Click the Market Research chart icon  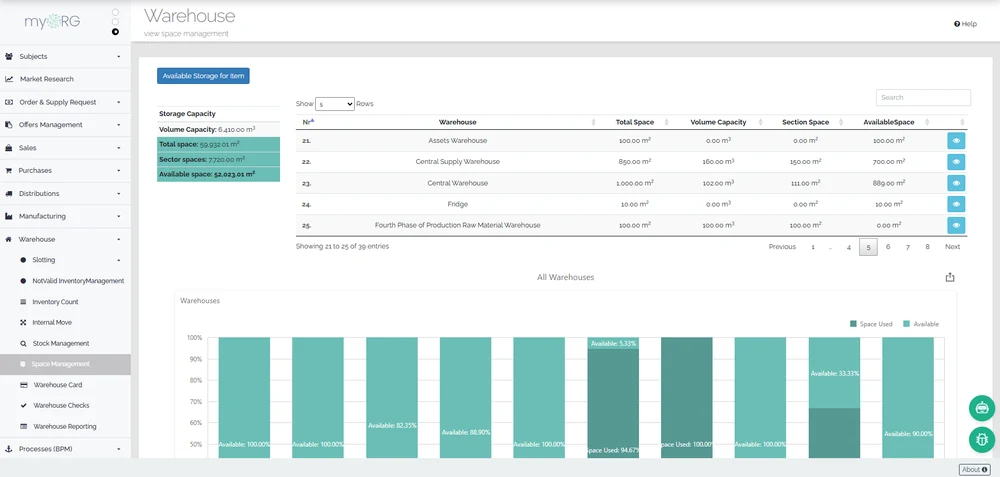(9, 79)
